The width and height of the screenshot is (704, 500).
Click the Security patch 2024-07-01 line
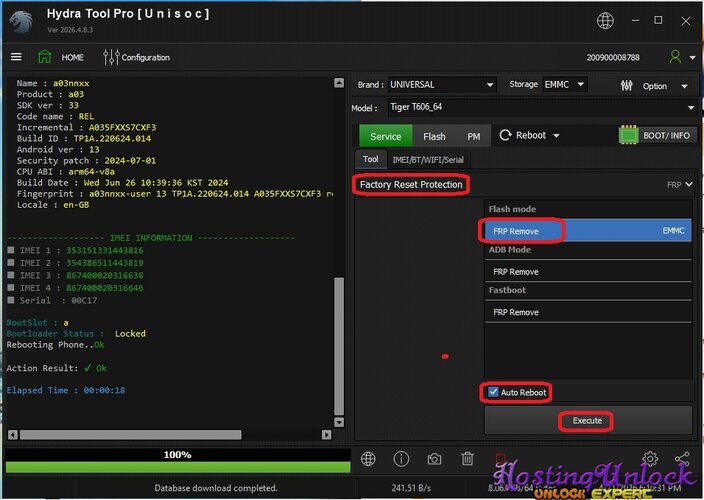tap(86, 161)
